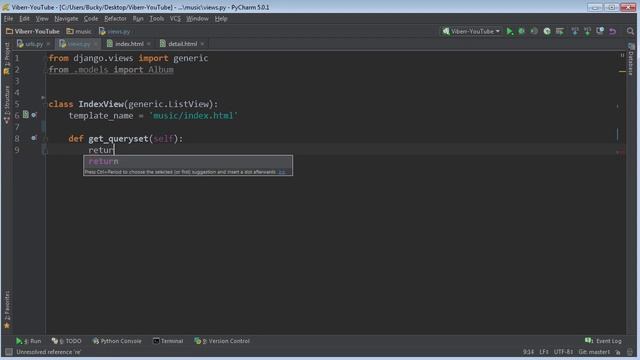
Task: Click the yellow warning stripe marker near line 2
Action: click(622, 72)
